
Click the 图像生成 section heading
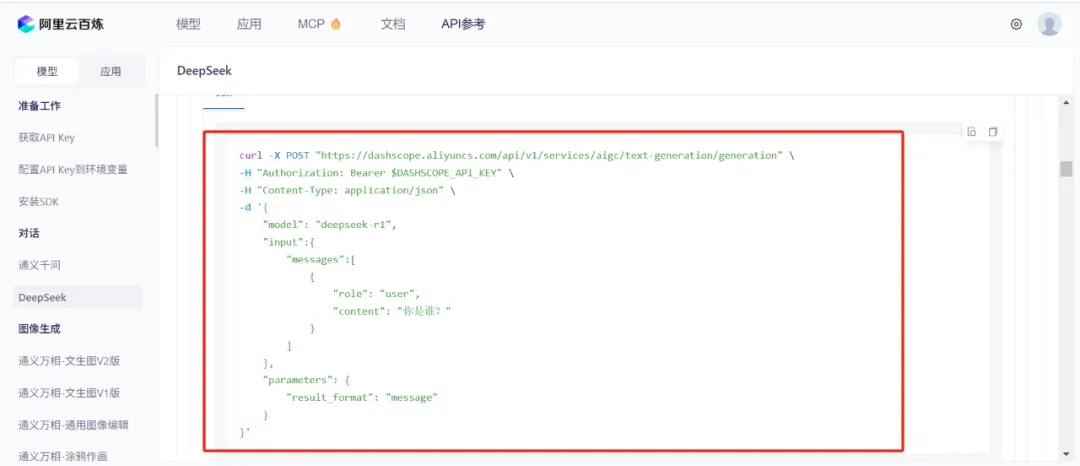click(x=39, y=329)
